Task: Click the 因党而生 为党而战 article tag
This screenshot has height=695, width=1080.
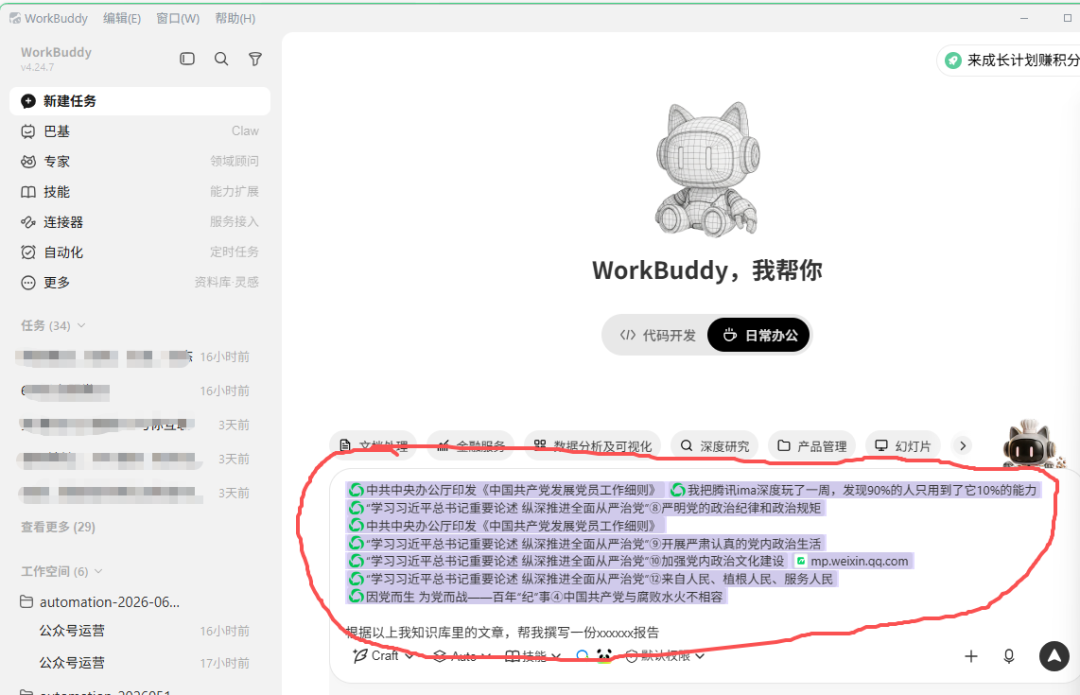Action: [537, 597]
